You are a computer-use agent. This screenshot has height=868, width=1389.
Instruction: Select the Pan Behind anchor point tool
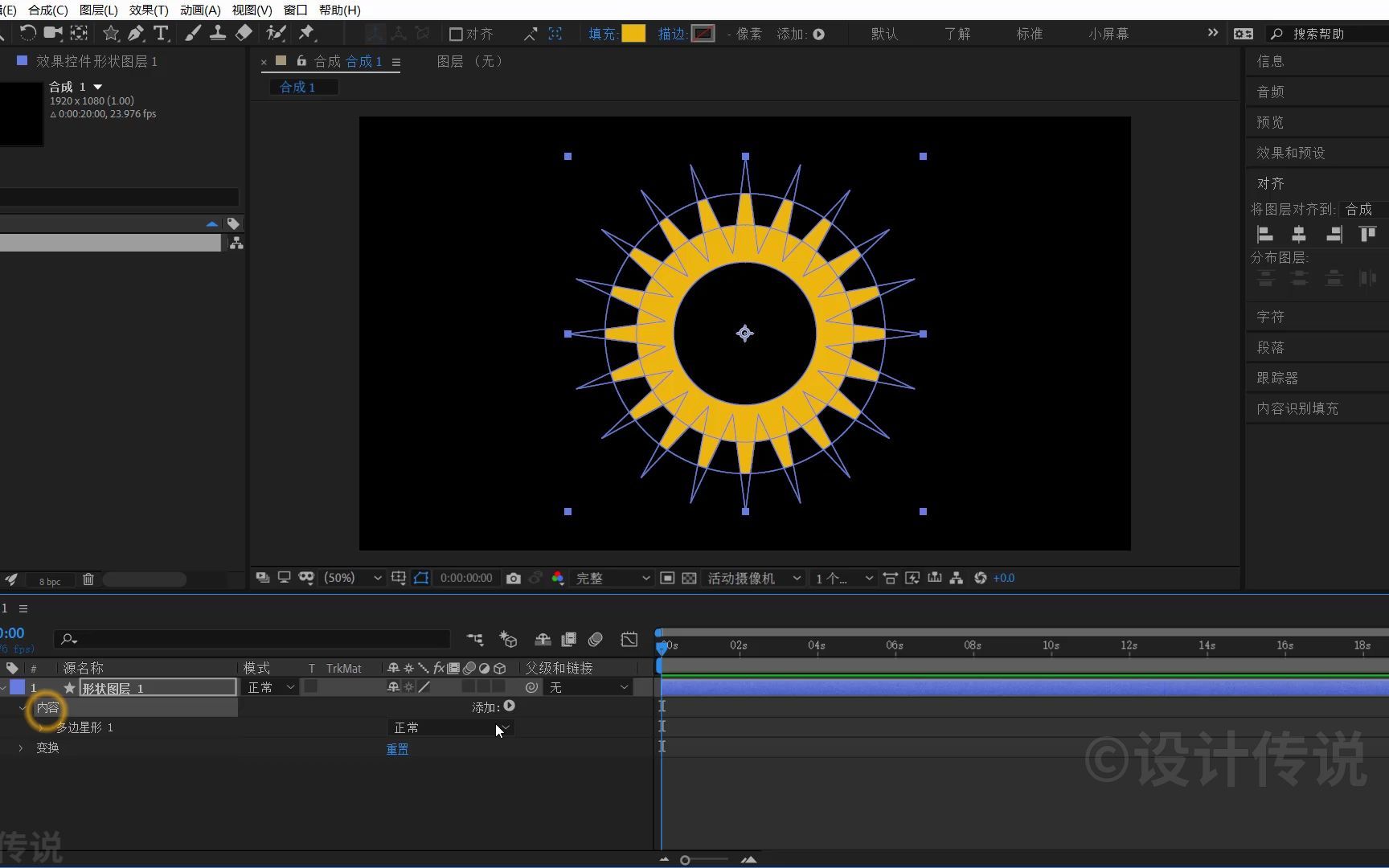pos(79,33)
